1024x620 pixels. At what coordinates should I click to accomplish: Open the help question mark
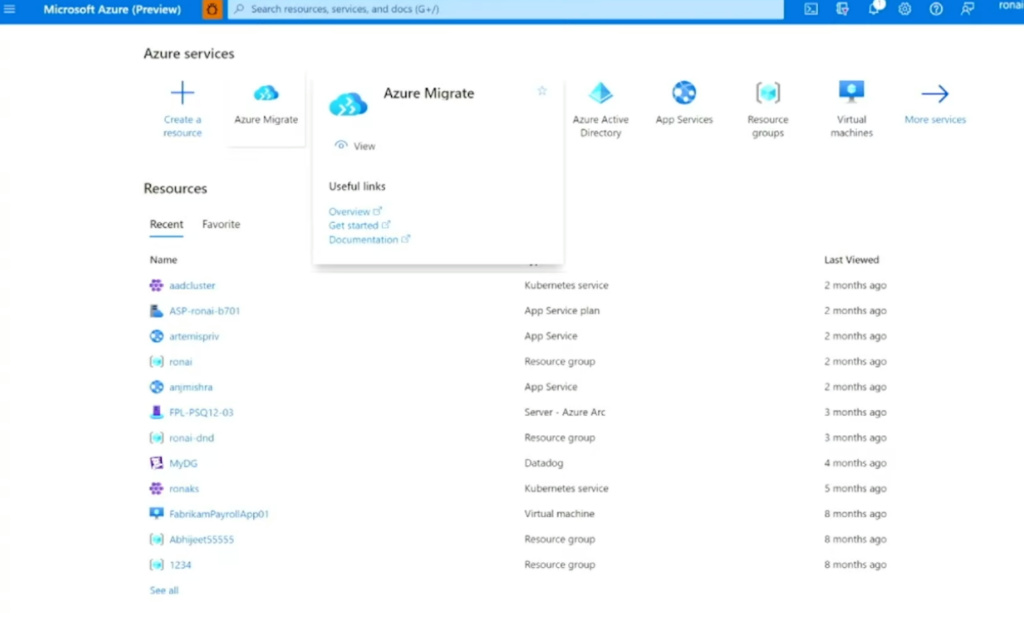936,9
